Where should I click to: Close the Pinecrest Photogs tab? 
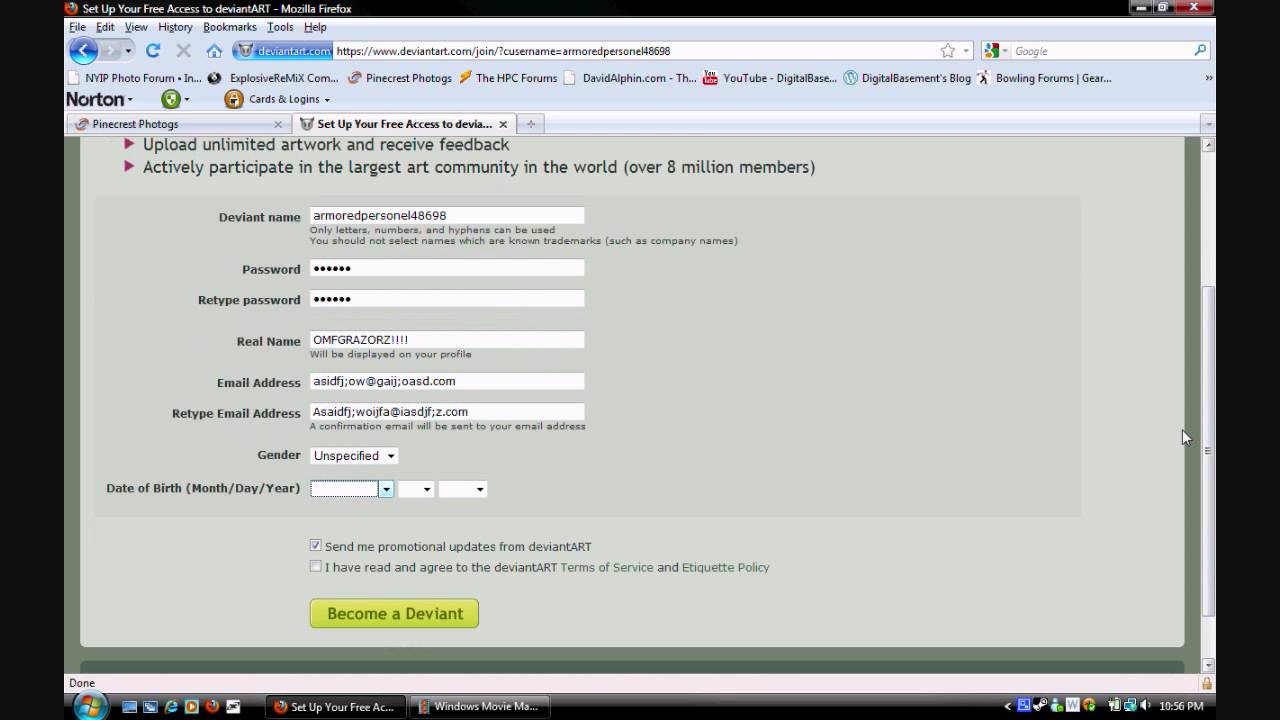(x=278, y=124)
